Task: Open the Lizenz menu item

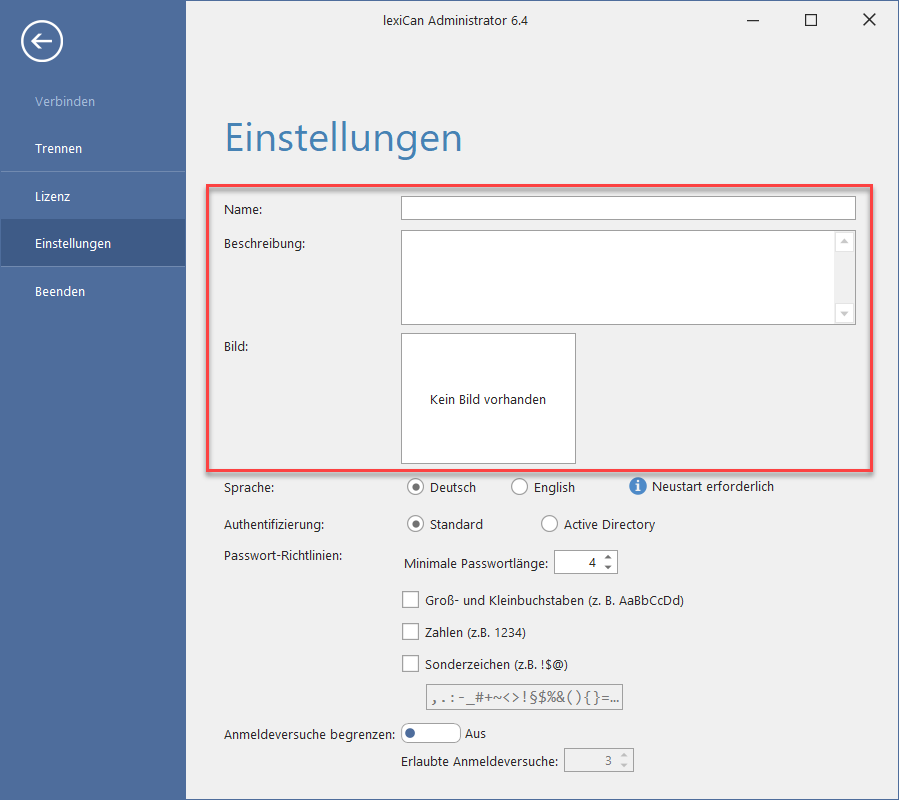Action: [52, 196]
